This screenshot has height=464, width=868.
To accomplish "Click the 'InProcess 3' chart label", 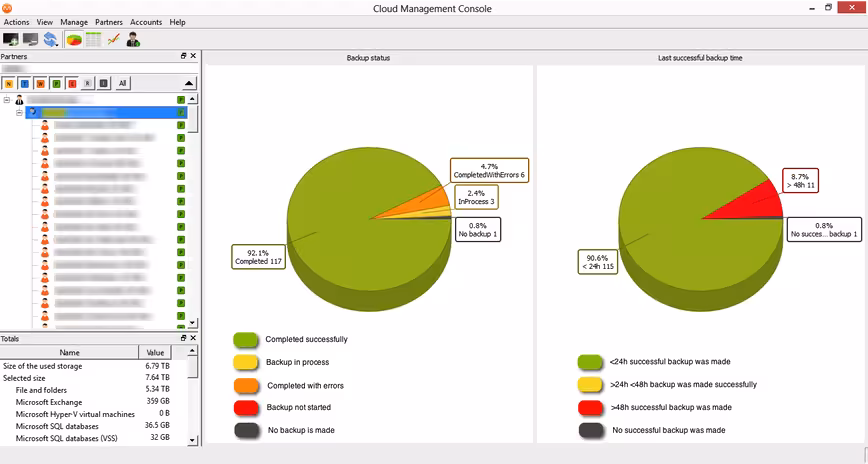I will 476,197.
